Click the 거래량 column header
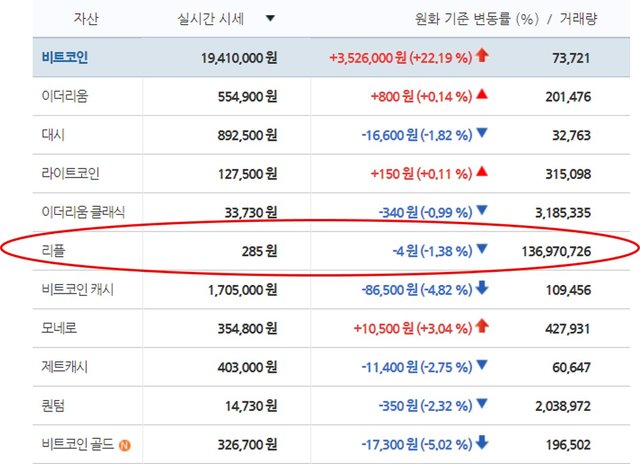640x464 pixels. coord(578,18)
